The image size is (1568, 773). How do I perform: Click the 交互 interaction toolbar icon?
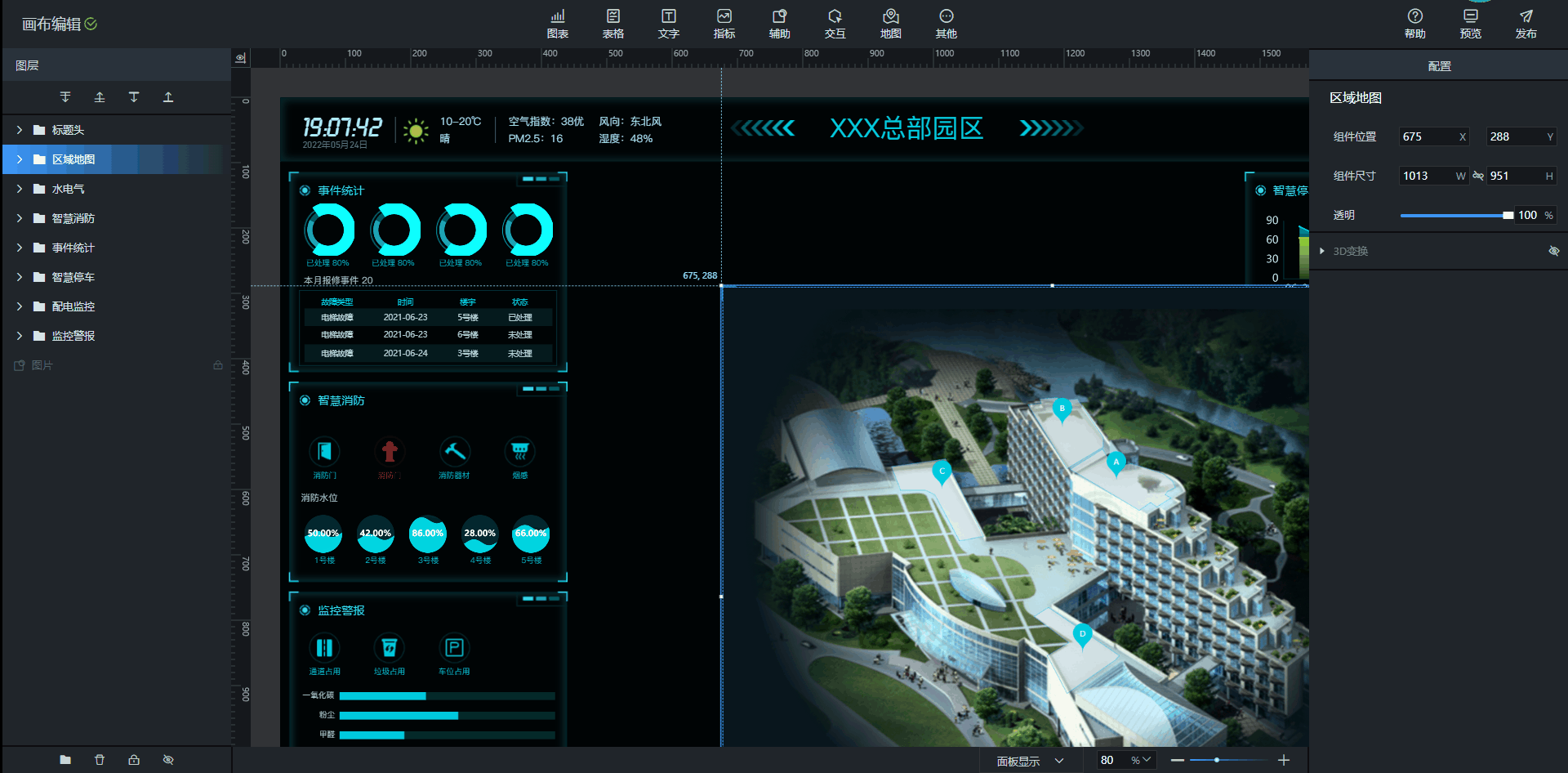pos(835,24)
